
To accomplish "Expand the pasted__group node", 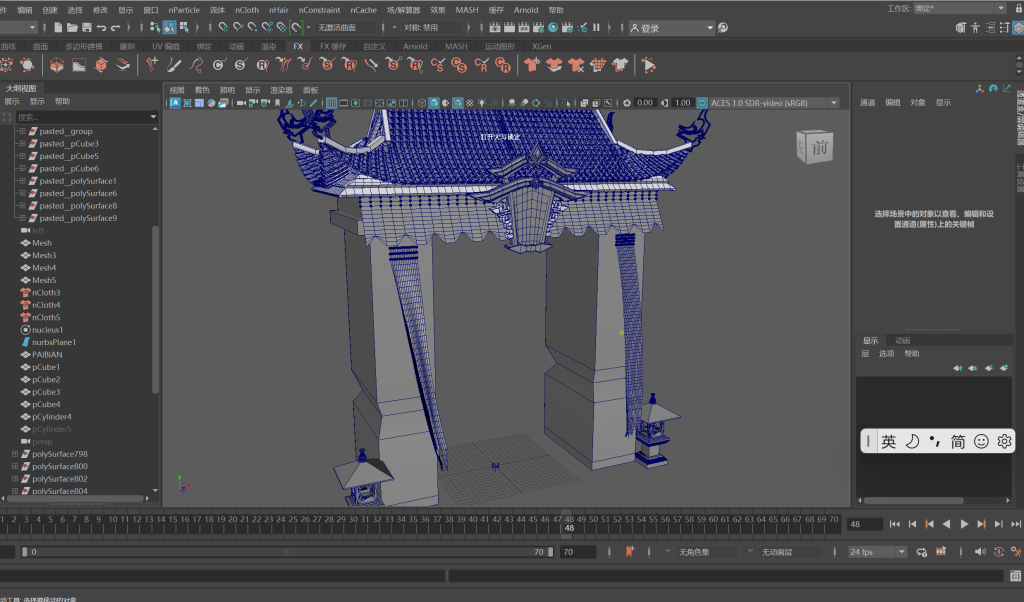I will [x=22, y=131].
